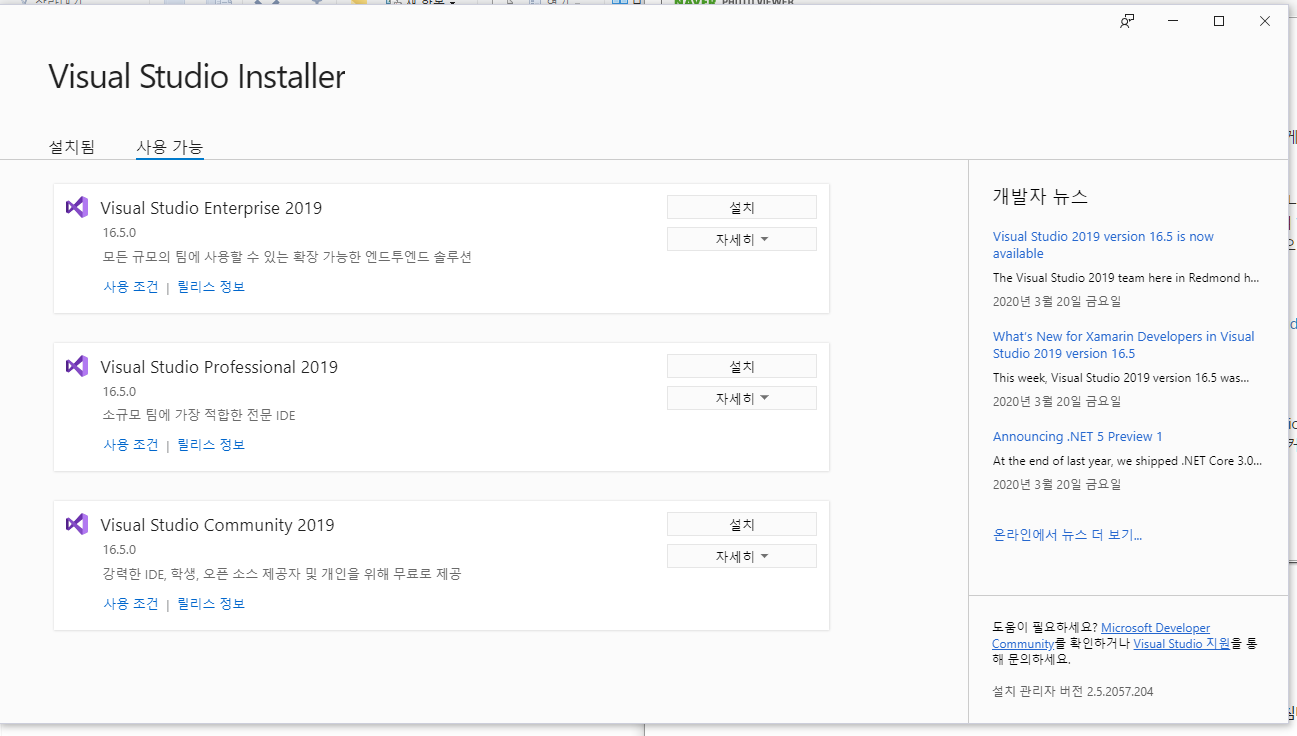Expand 자세히 dropdown for Professional 2019

pos(742,398)
